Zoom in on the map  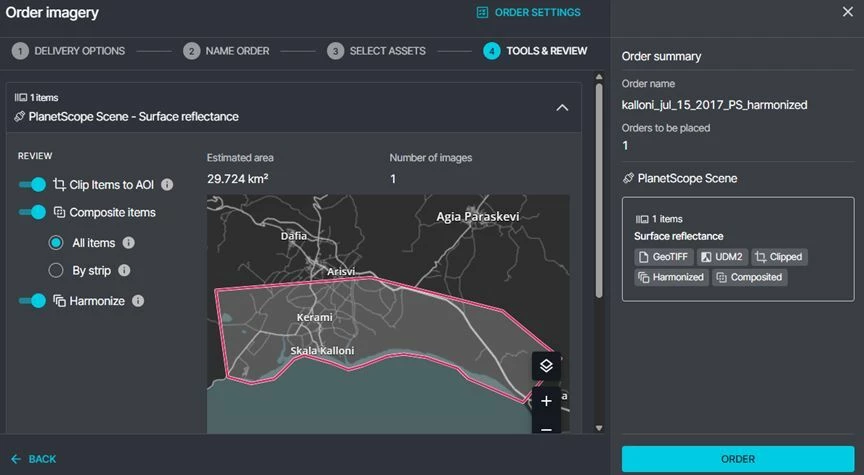pos(546,401)
